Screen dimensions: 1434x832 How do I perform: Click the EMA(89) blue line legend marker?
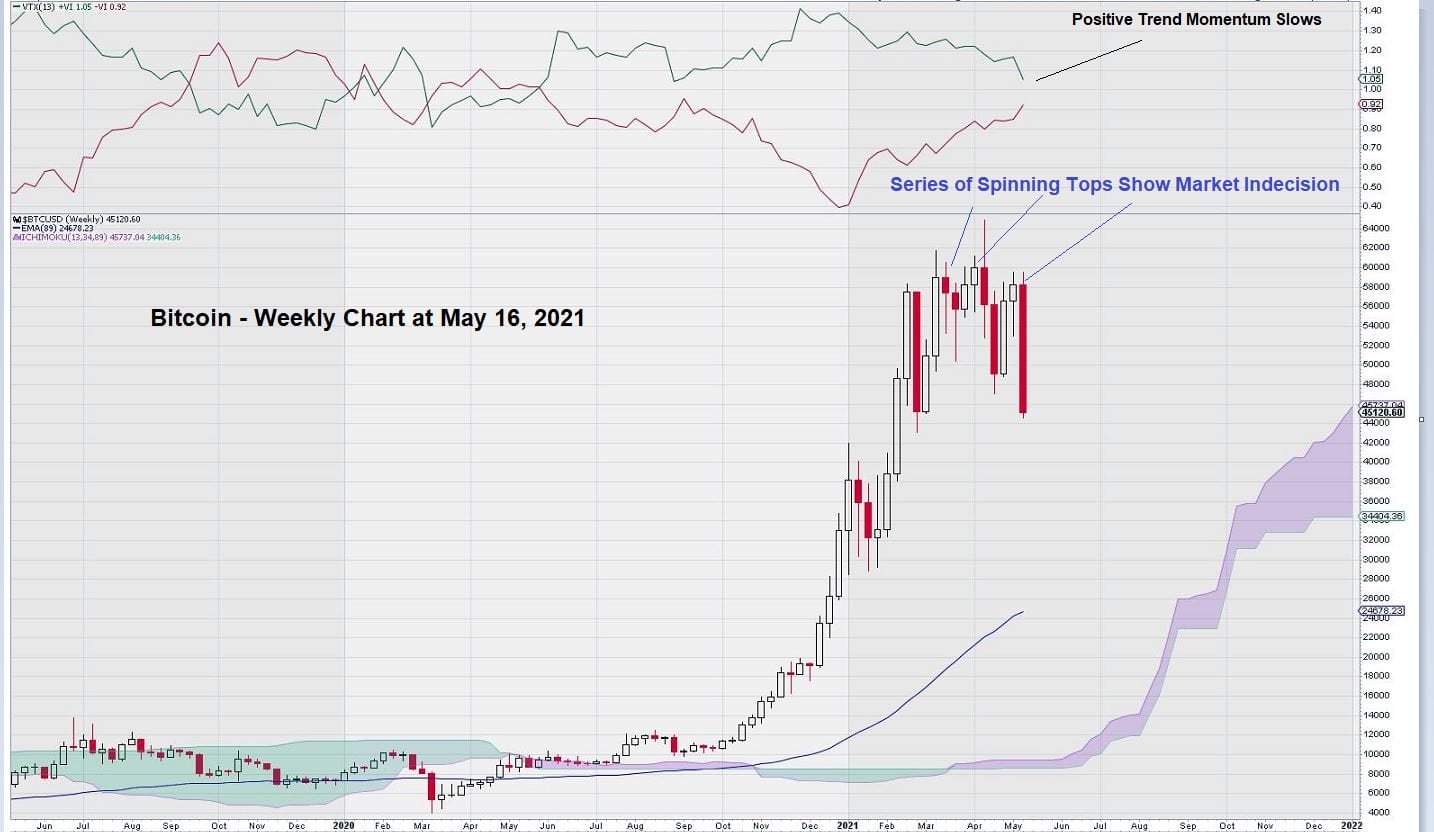[x=16, y=228]
